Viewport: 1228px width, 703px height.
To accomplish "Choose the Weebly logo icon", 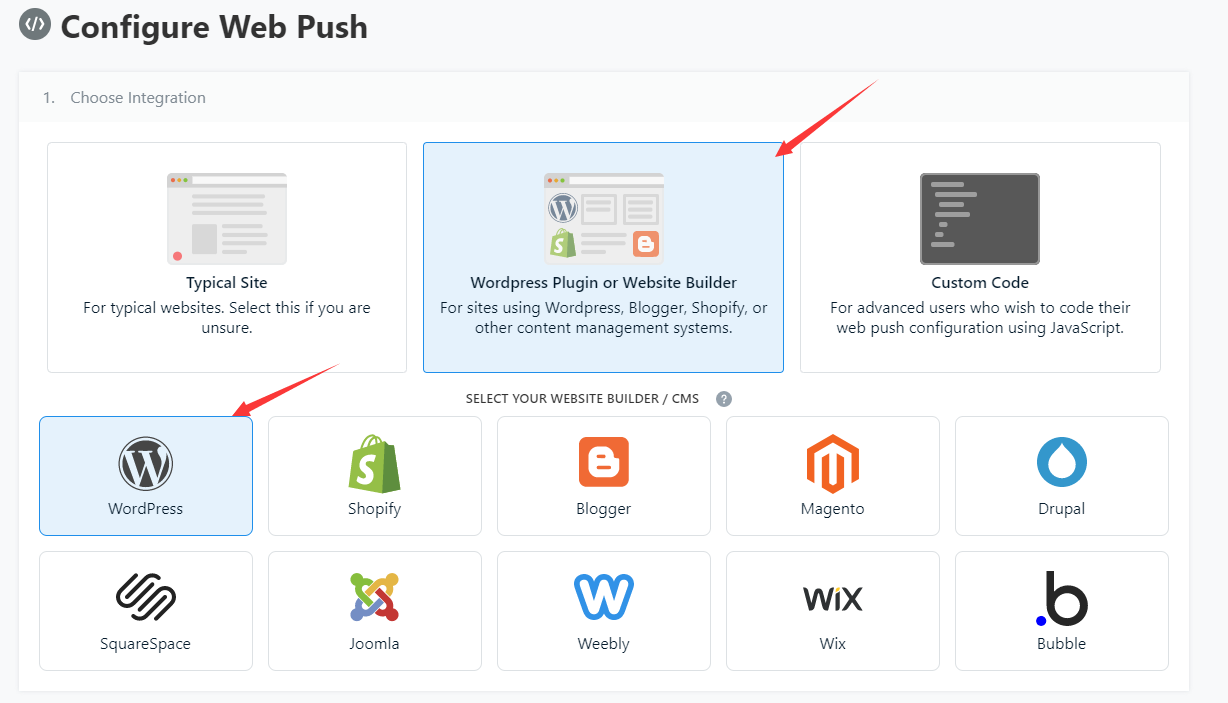I will pyautogui.click(x=604, y=598).
